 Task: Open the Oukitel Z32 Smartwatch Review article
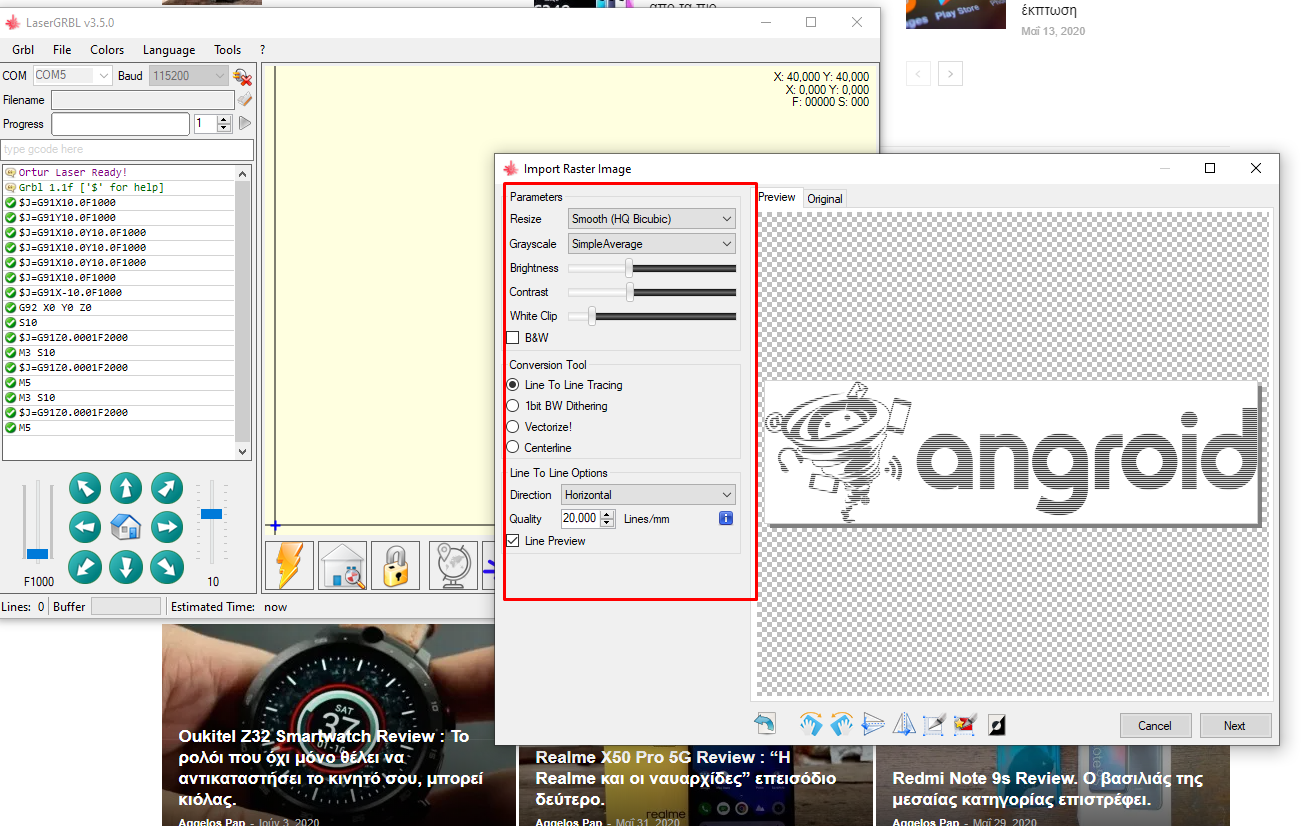click(x=332, y=768)
